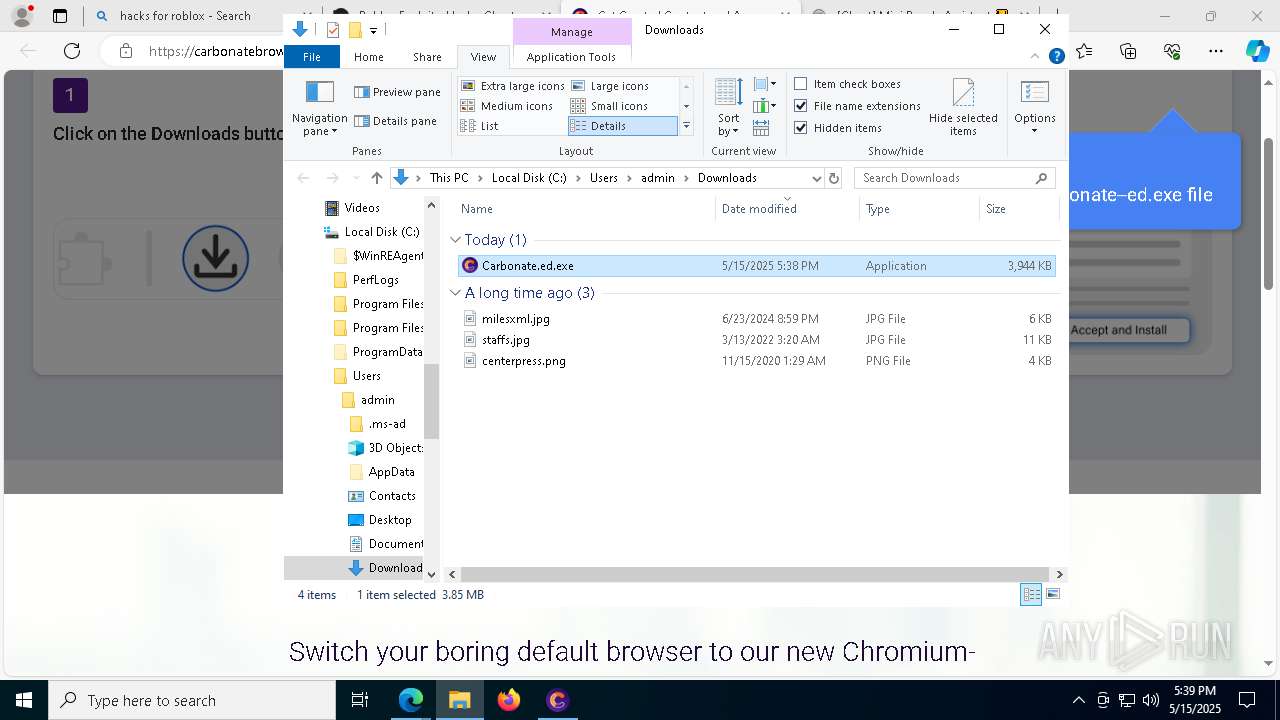Switch to details view status-bar button
This screenshot has height=720, width=1280.
click(x=1031, y=594)
